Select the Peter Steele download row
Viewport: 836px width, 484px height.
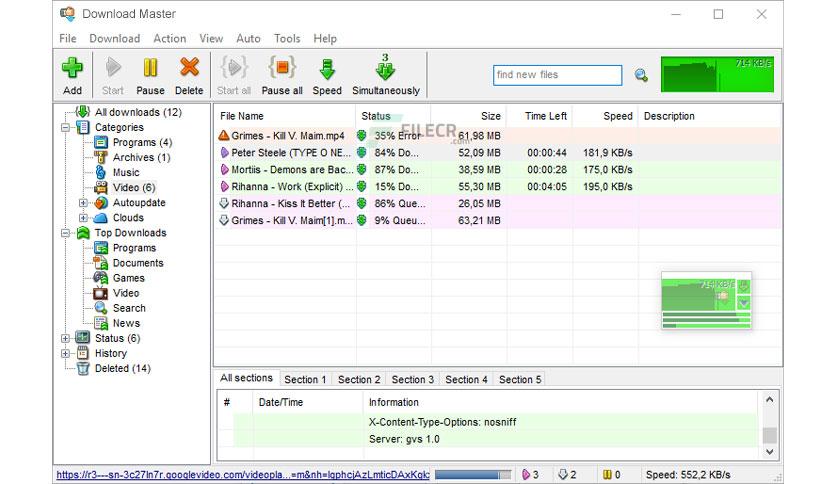(498, 152)
